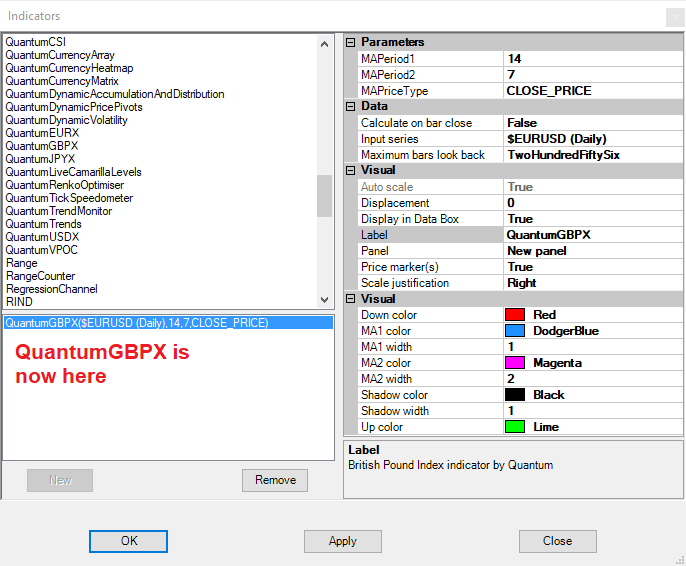Select QuantumEURX in the list
The width and height of the screenshot is (686, 566).
[x=42, y=133]
